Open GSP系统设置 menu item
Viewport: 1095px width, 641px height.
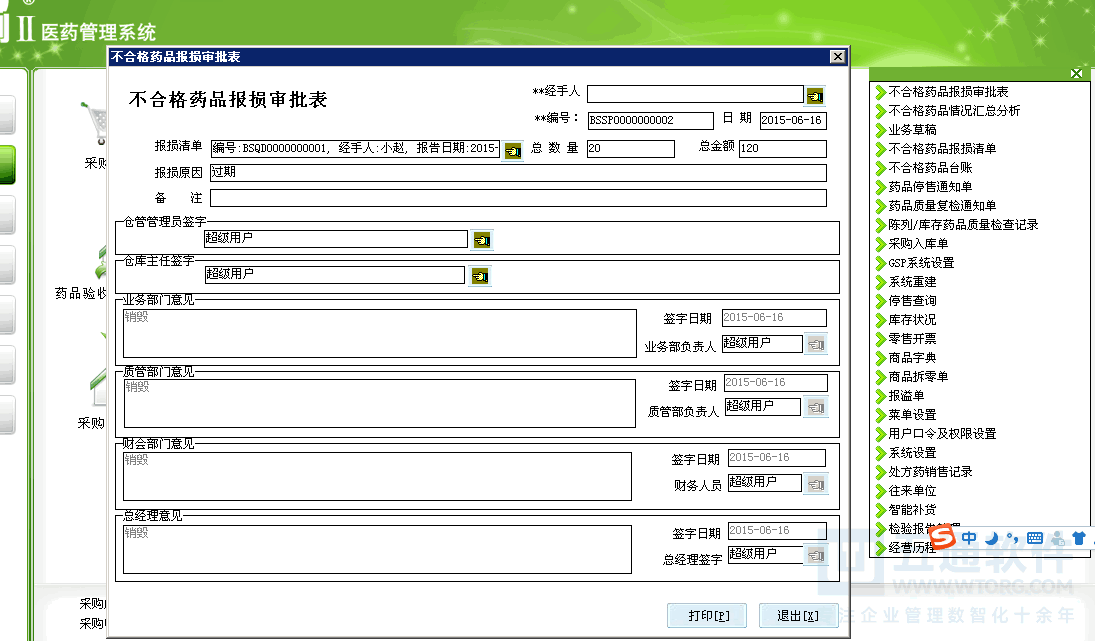(x=921, y=263)
